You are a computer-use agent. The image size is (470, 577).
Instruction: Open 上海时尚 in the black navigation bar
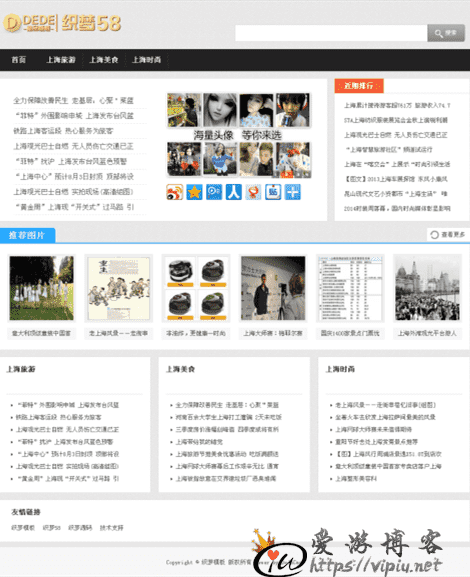[x=146, y=60]
